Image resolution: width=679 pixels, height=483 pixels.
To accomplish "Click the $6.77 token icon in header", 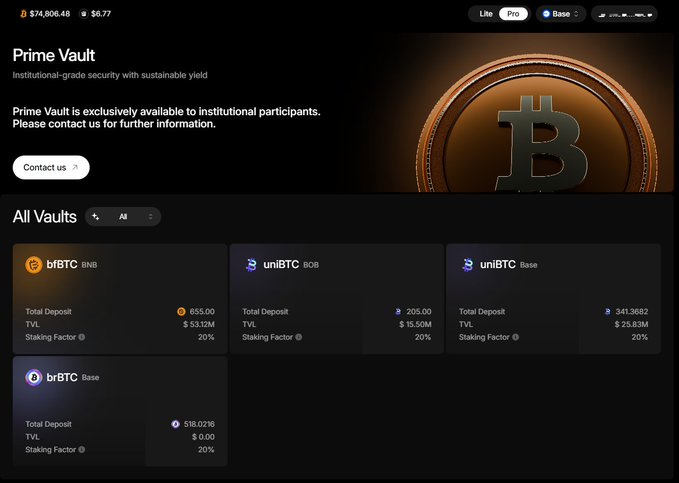I will pos(84,14).
